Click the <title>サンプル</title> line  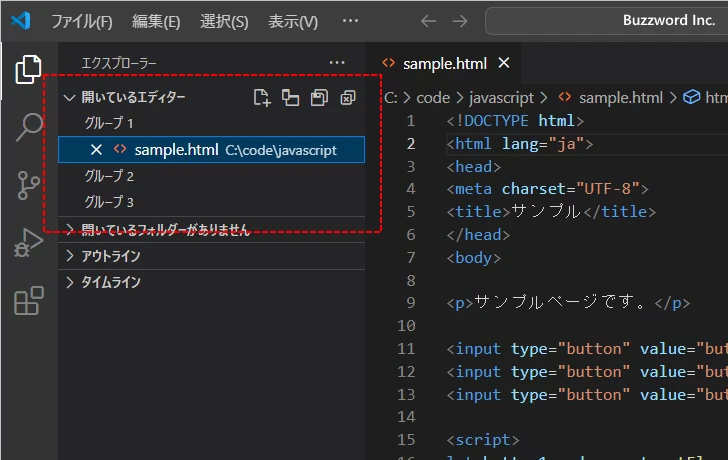click(x=551, y=212)
